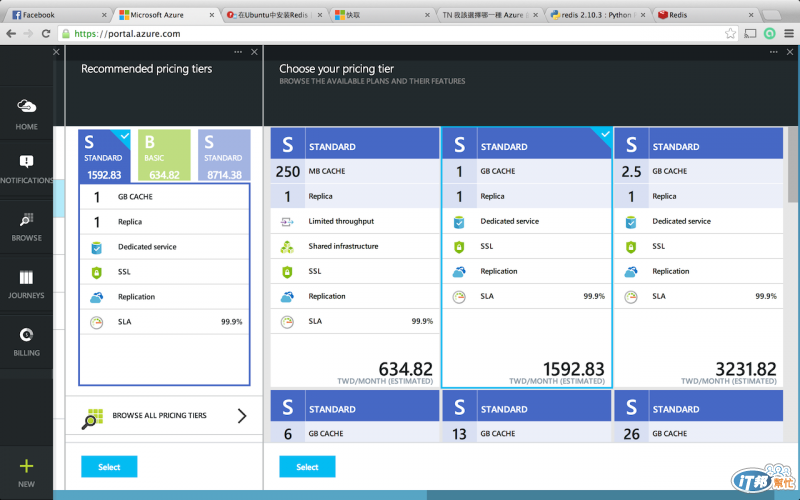The width and height of the screenshot is (800, 500).
Task: Click the cast icon in browser toolbar
Action: (x=750, y=34)
